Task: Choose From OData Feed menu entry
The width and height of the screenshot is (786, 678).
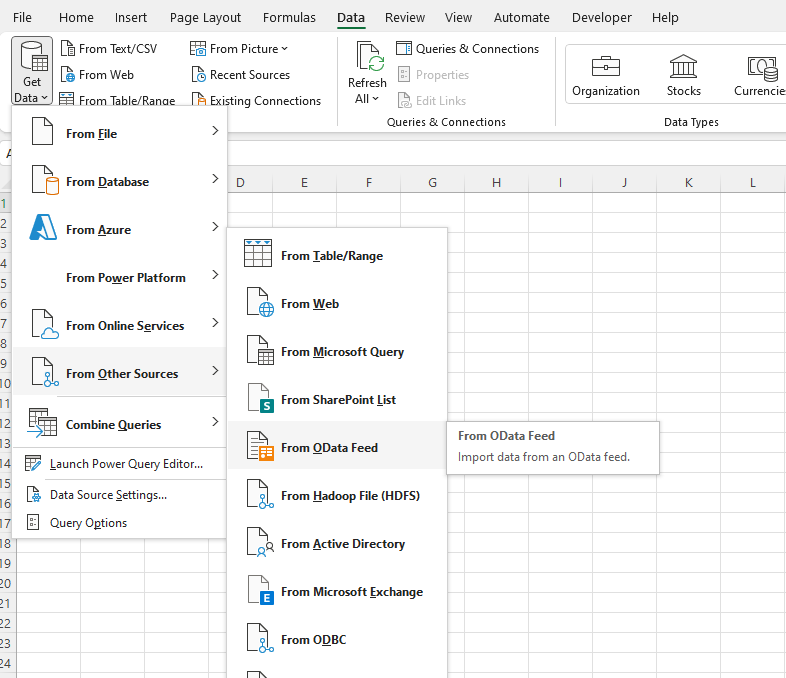Action: pos(337,446)
